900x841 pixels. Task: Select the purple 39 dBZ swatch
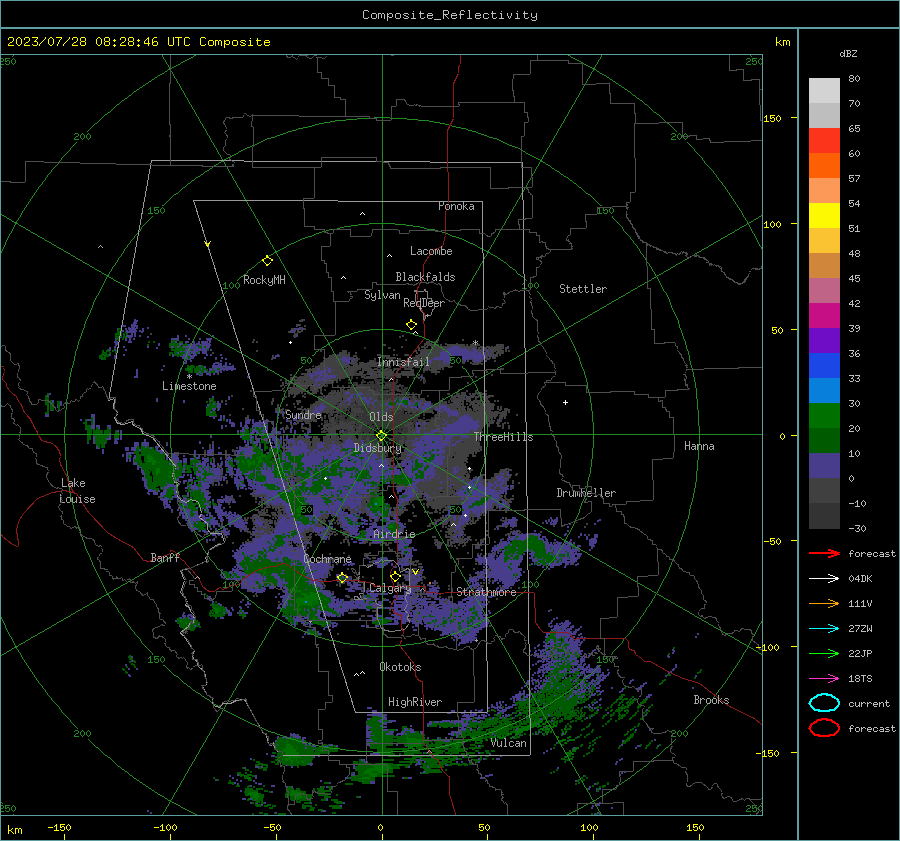[824, 340]
